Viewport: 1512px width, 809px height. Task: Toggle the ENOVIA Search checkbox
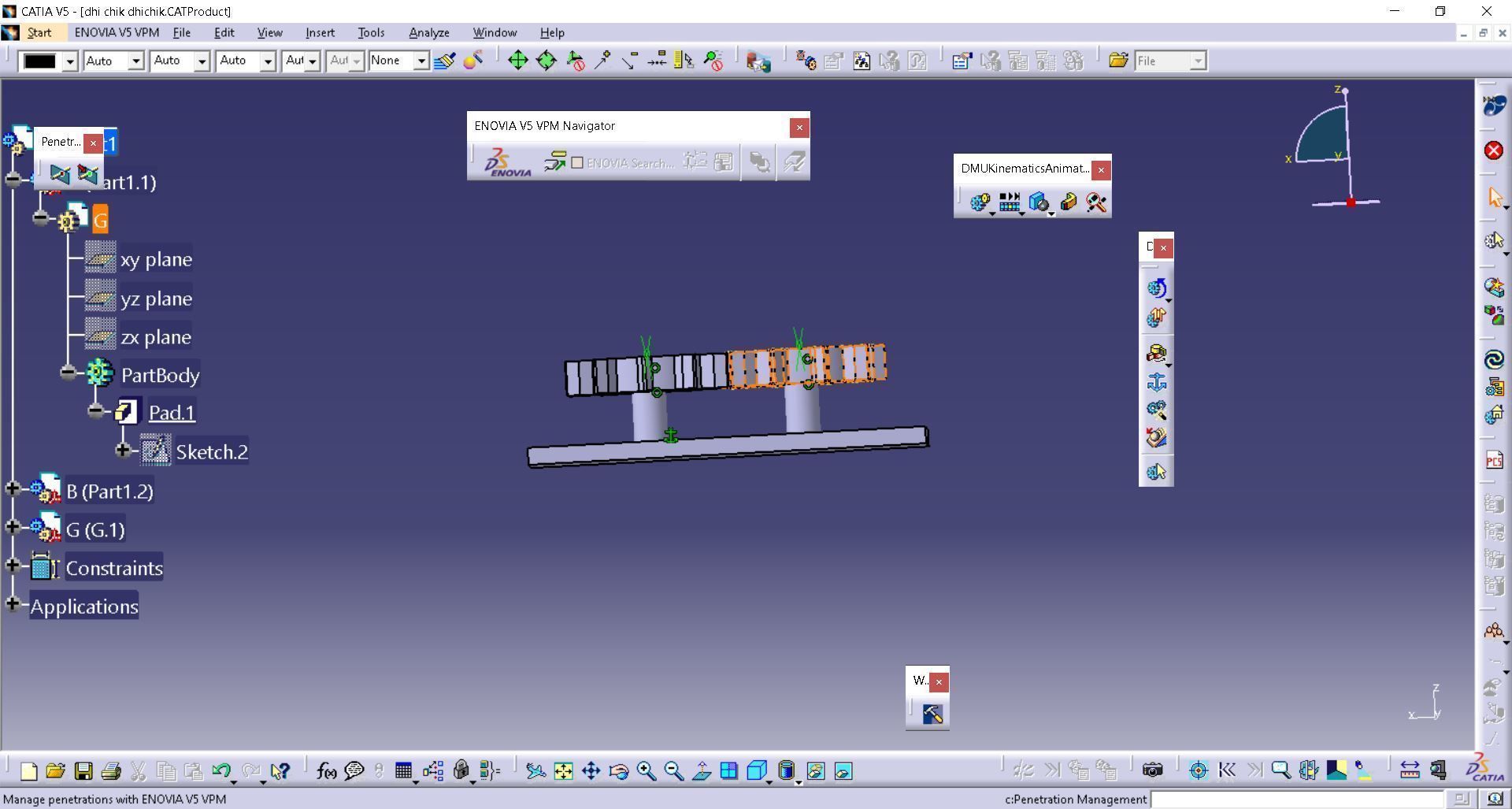[x=577, y=162]
